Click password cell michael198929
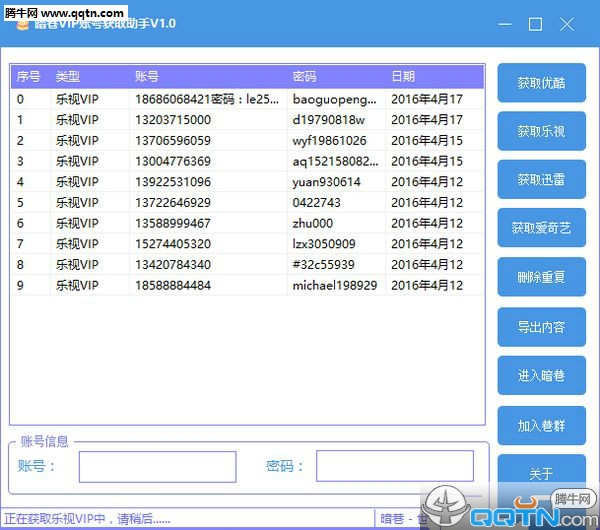Screen dimensions: 600x530 point(335,285)
